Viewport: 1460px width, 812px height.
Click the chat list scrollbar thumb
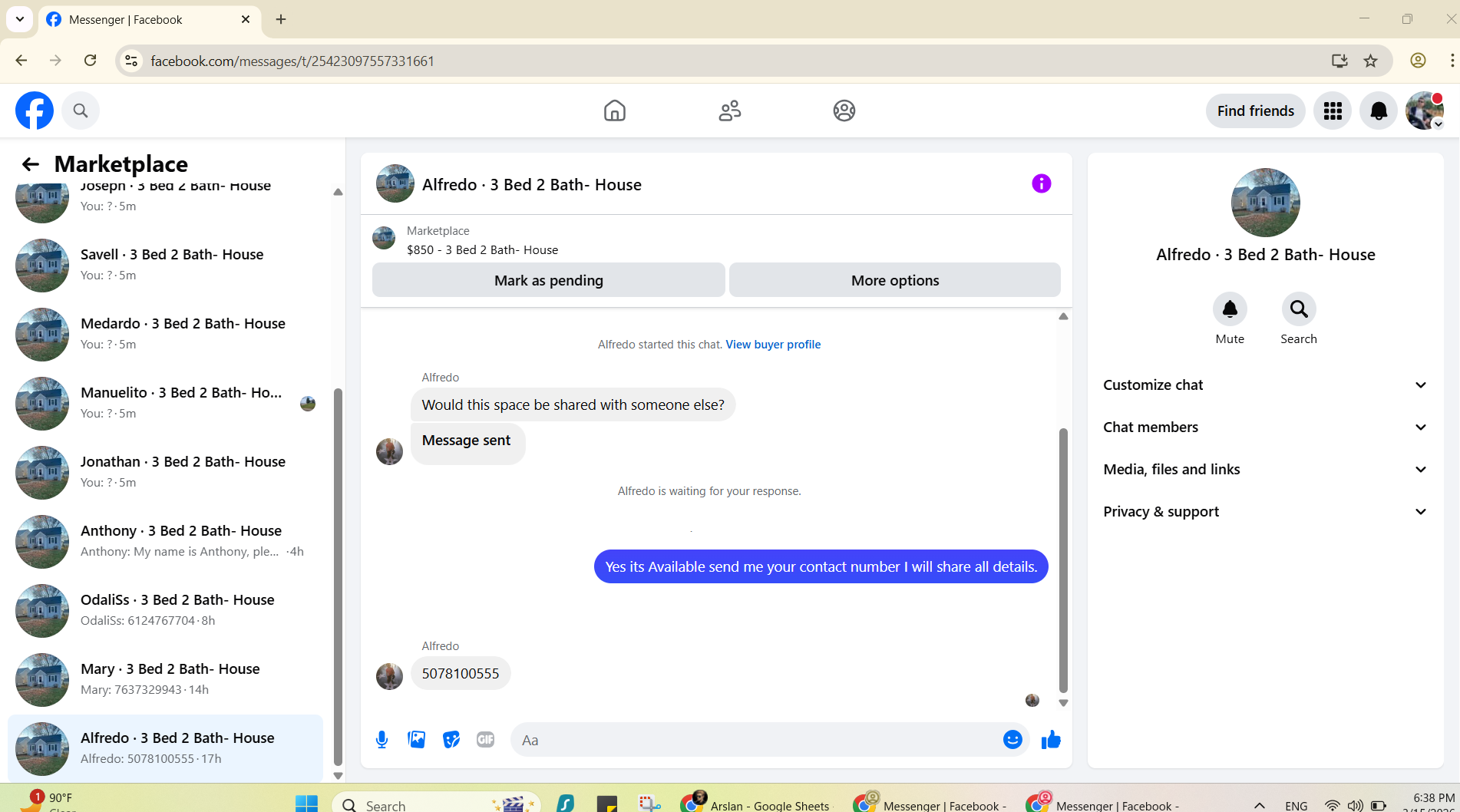[x=338, y=577]
